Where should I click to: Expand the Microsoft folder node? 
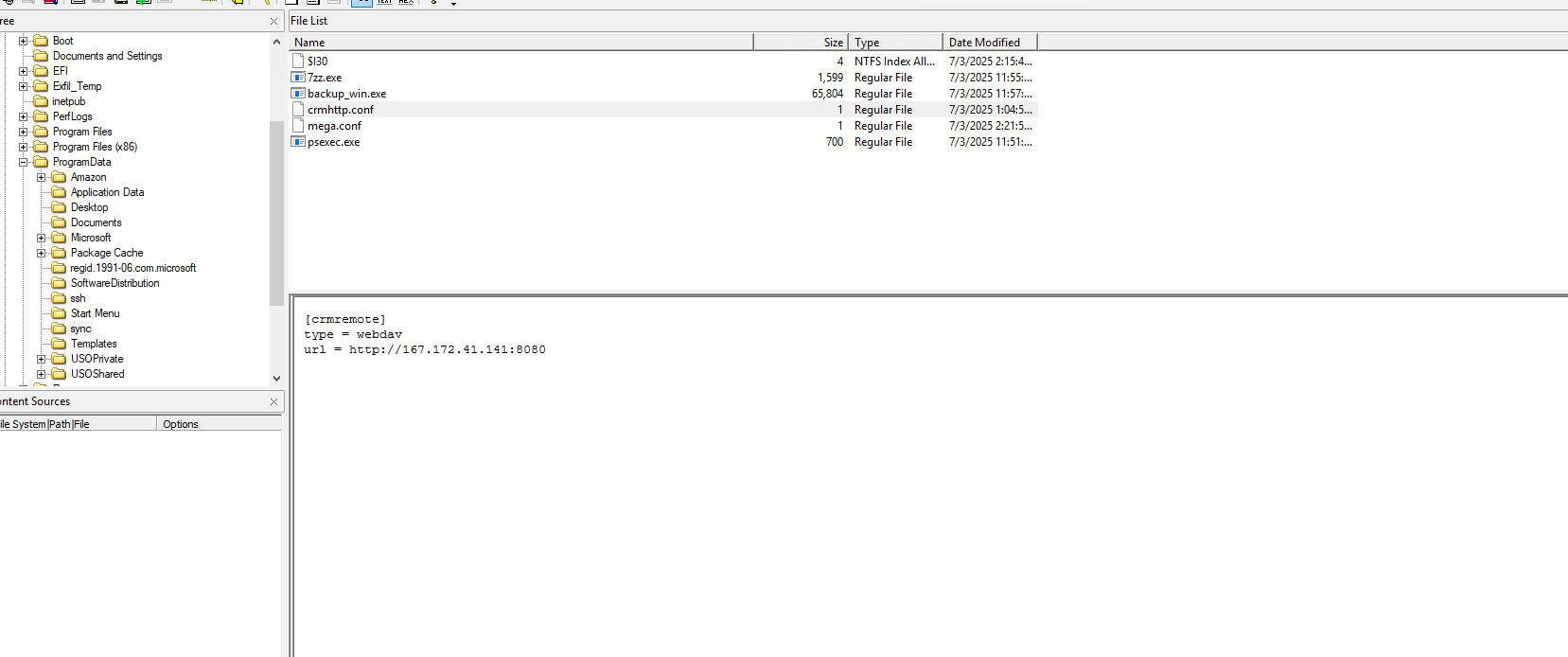[x=42, y=238]
